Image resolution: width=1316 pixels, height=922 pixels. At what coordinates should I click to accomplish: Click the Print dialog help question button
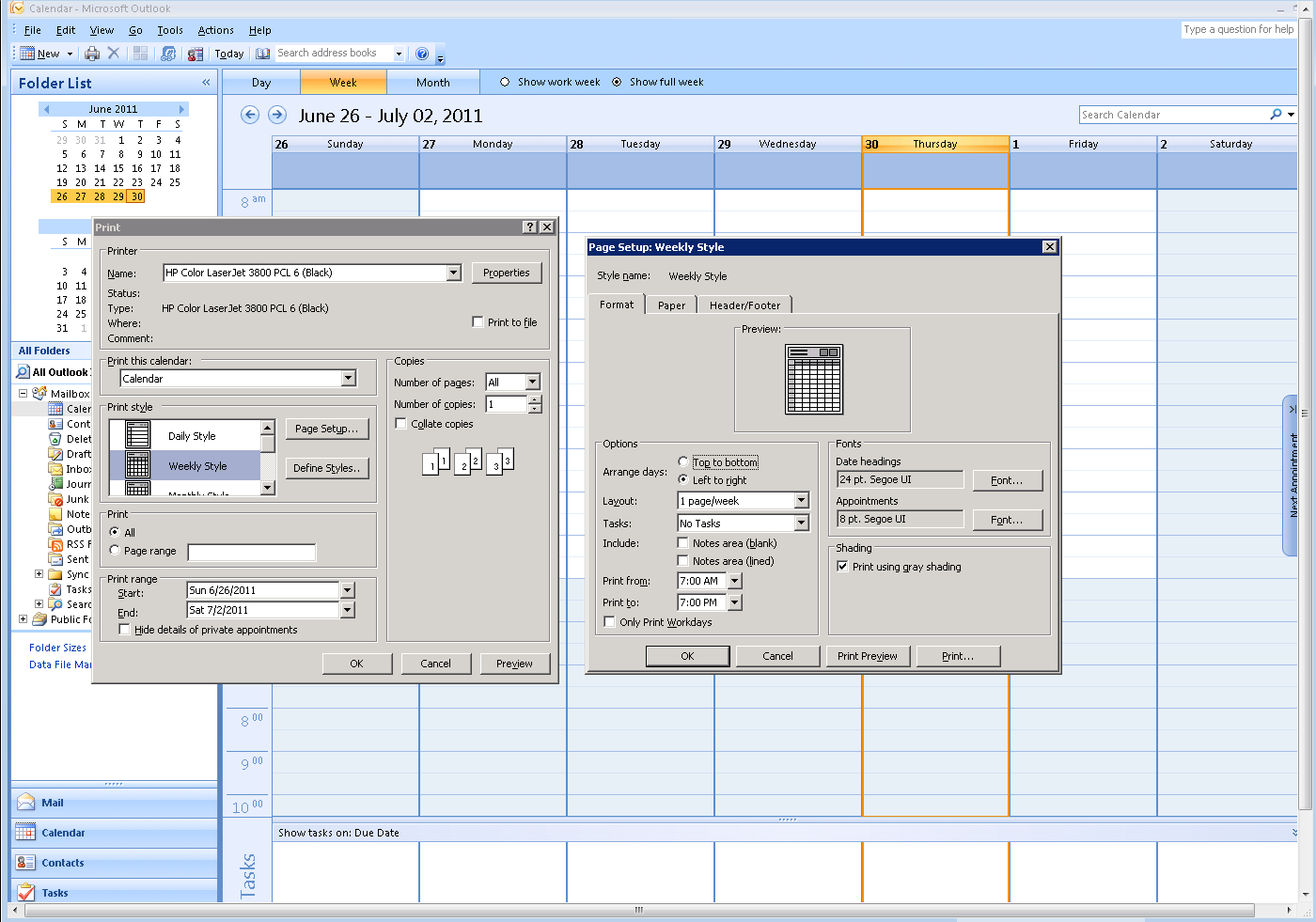point(530,227)
